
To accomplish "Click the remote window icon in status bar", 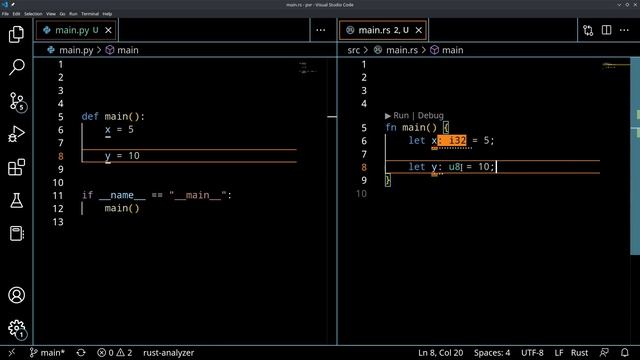I will (x=11, y=353).
